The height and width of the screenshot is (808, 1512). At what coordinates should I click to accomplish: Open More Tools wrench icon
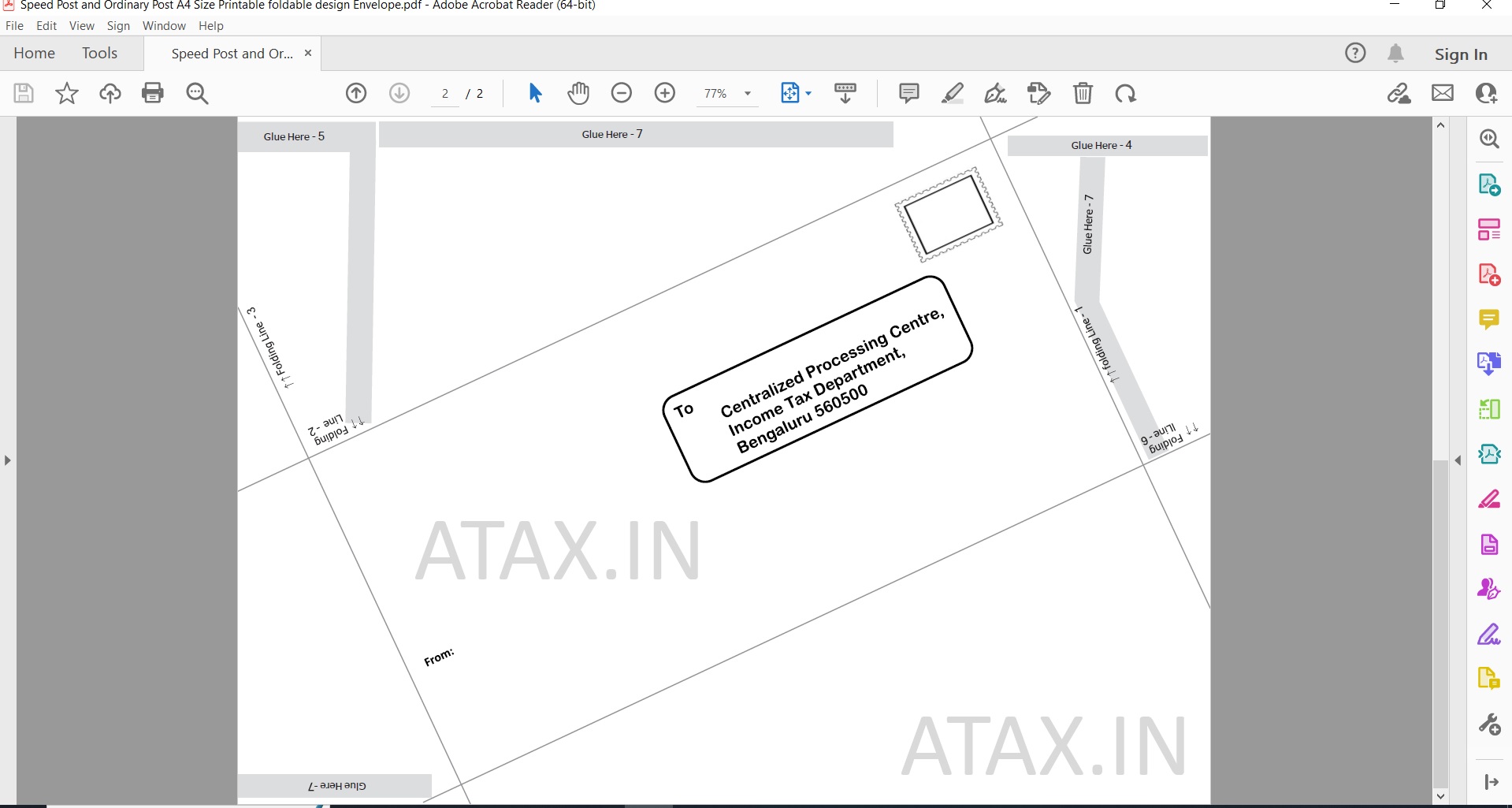[1489, 724]
